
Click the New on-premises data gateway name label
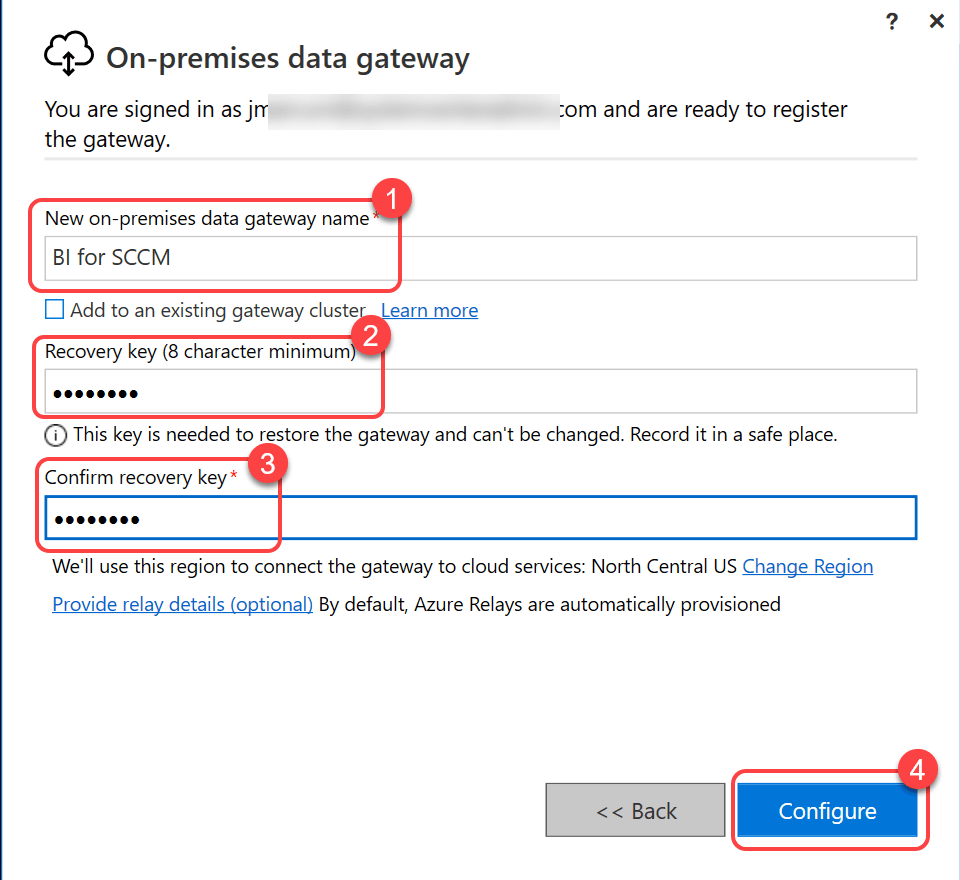[207, 218]
